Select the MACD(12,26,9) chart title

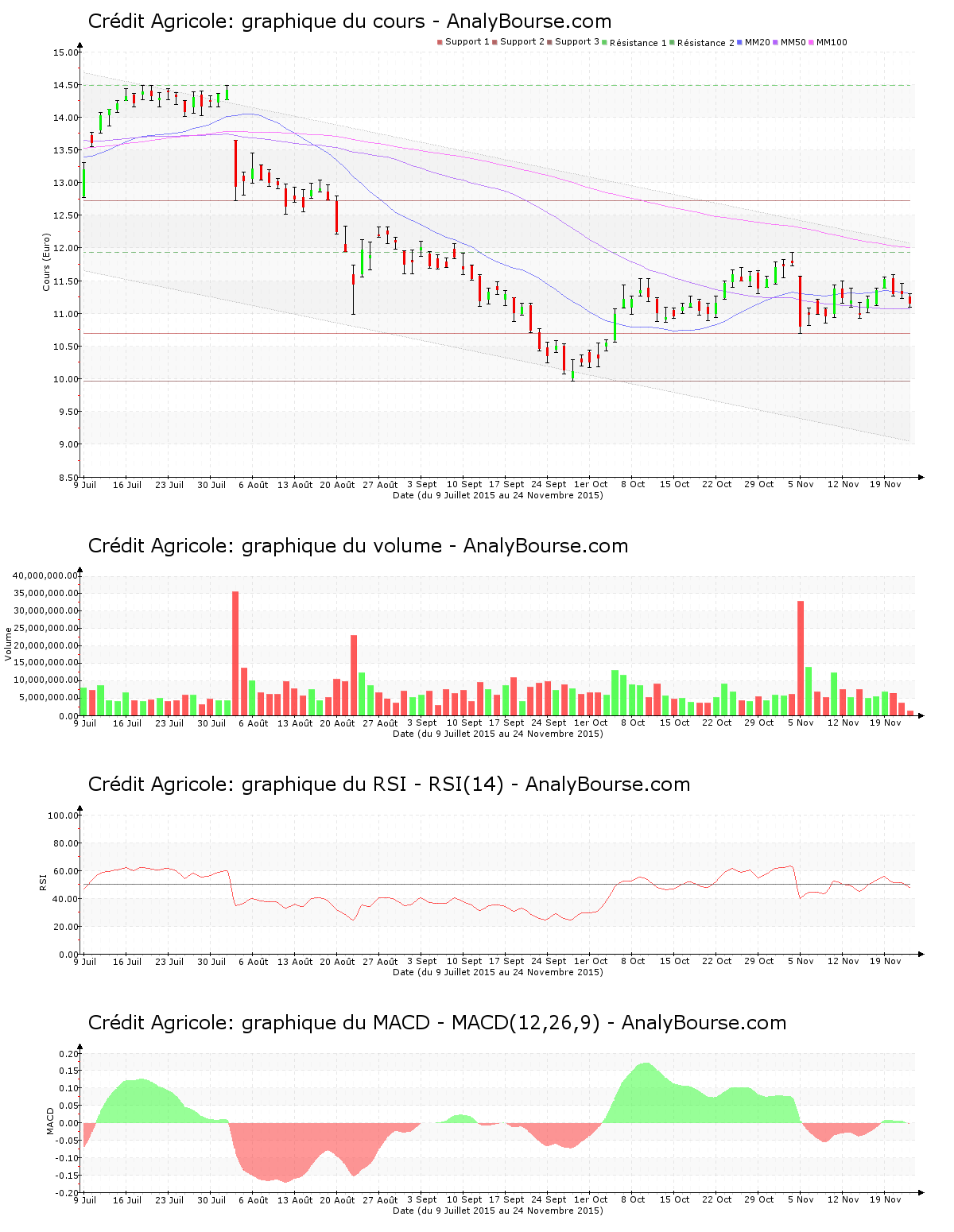tap(436, 1023)
